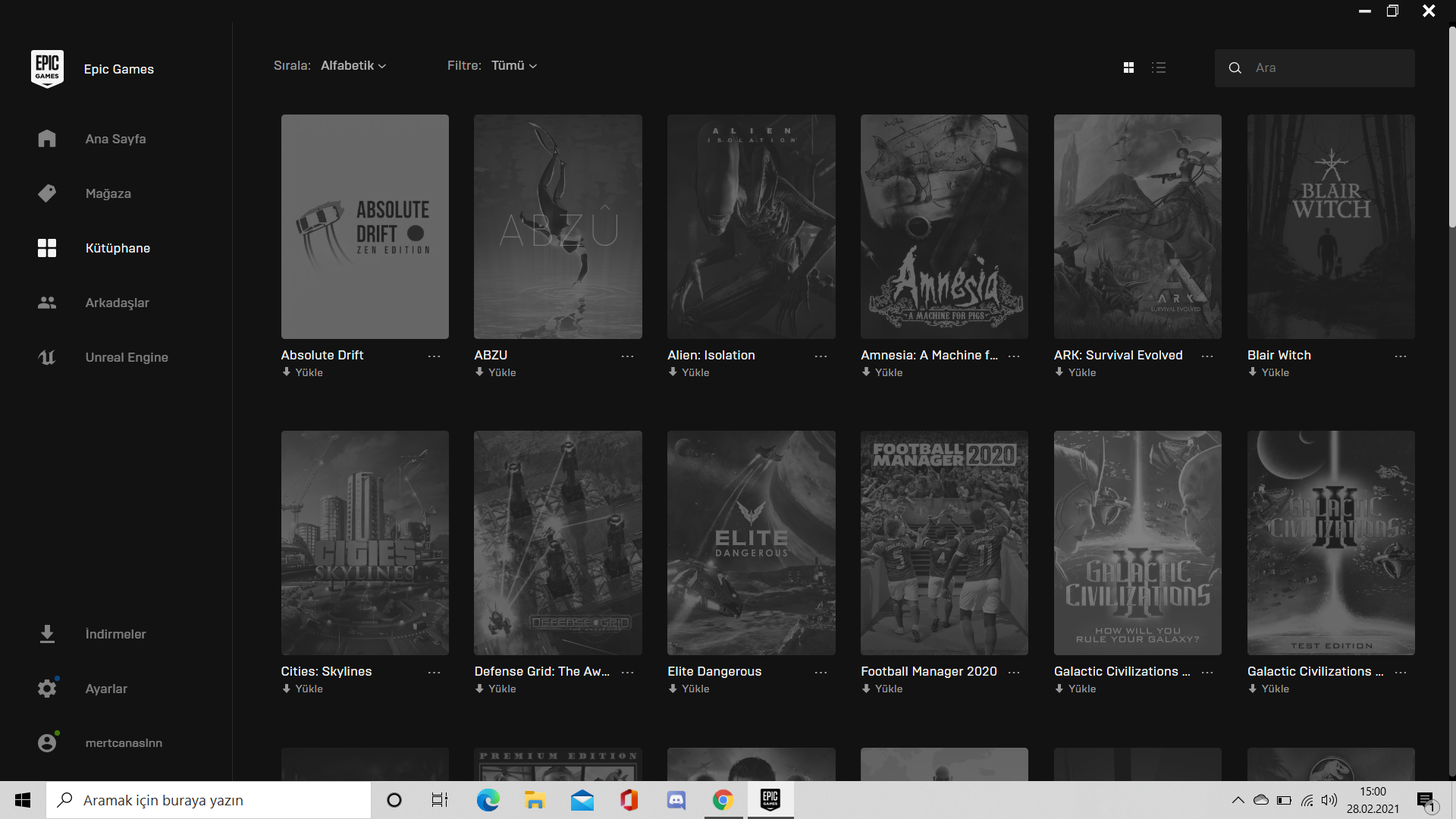This screenshot has width=1456, height=819.
Task: Open the İndirmeler downloads icon
Action: (47, 634)
